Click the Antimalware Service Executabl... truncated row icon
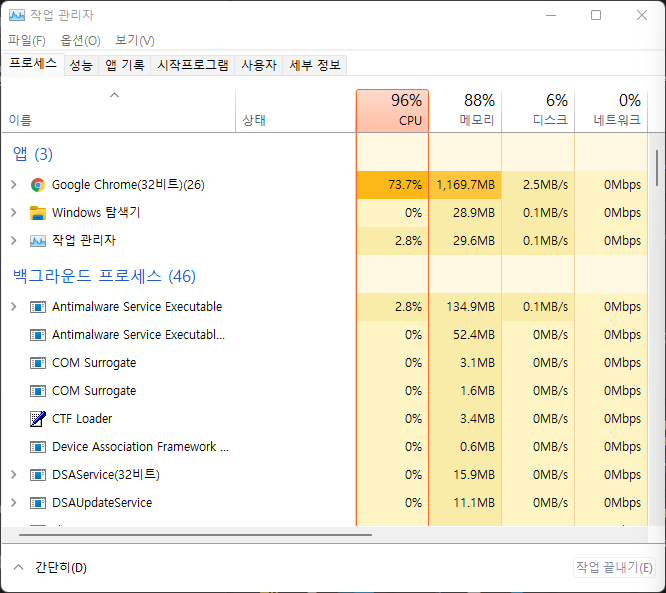 pyautogui.click(x=38, y=335)
